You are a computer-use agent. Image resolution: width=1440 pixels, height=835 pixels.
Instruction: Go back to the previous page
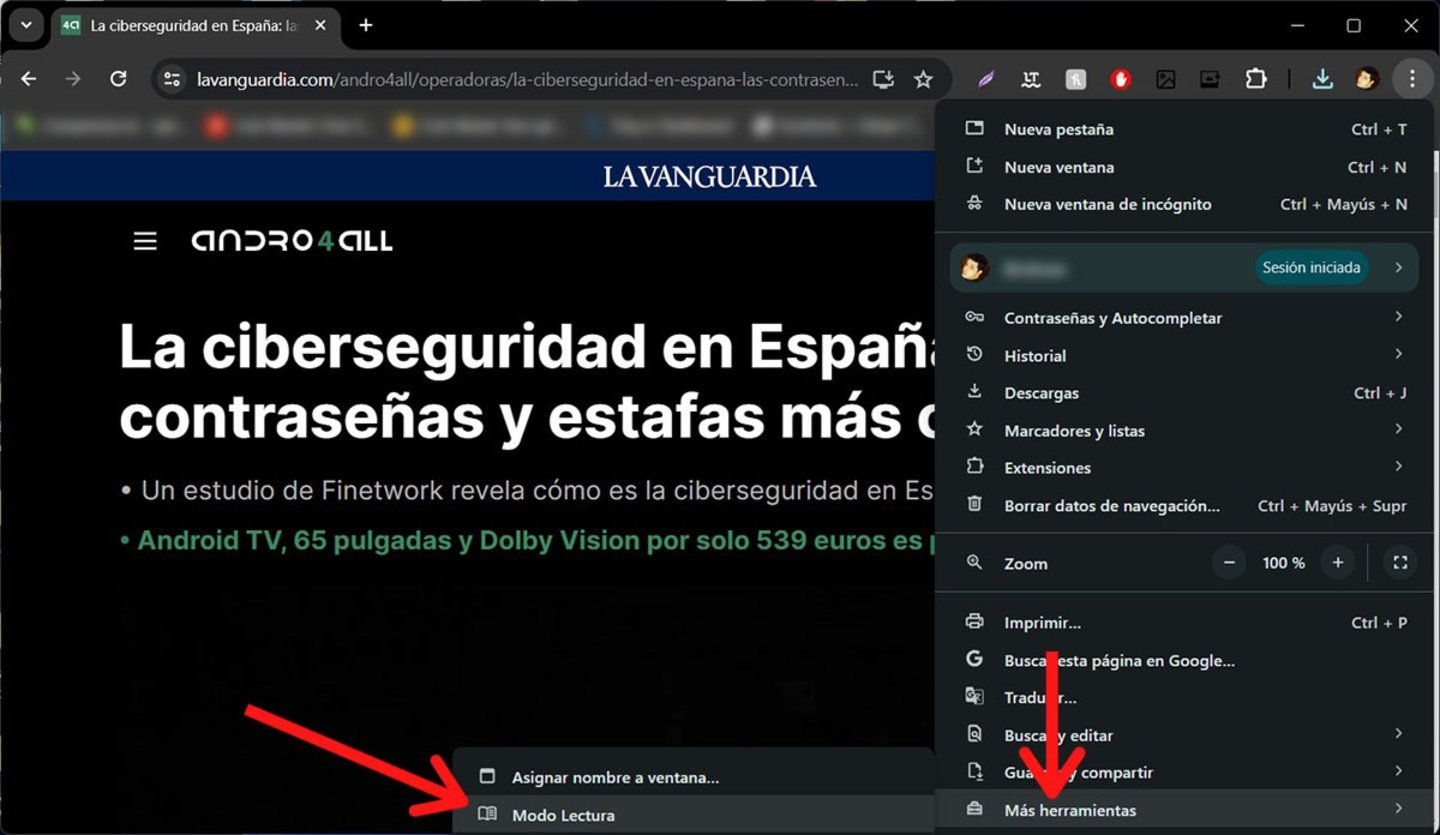(x=29, y=79)
